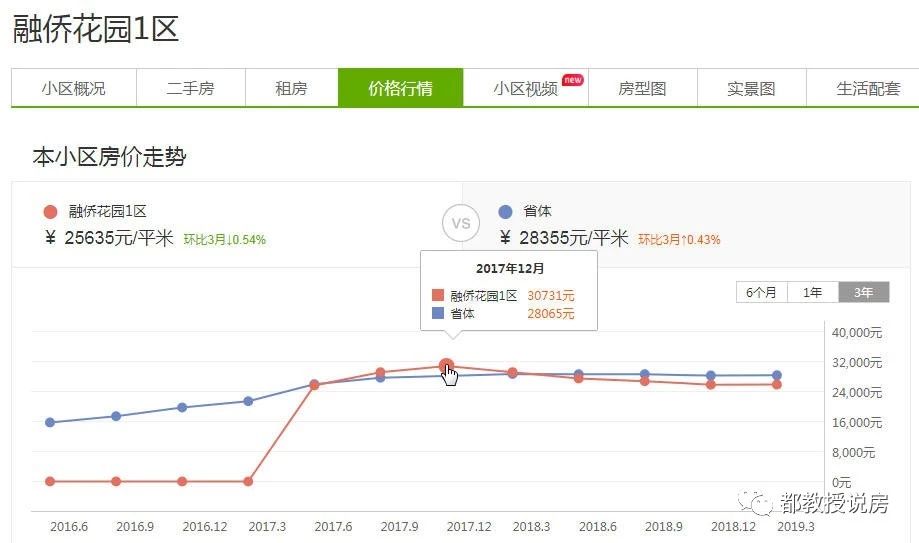Click red data point at 2016.12

[x=182, y=481]
